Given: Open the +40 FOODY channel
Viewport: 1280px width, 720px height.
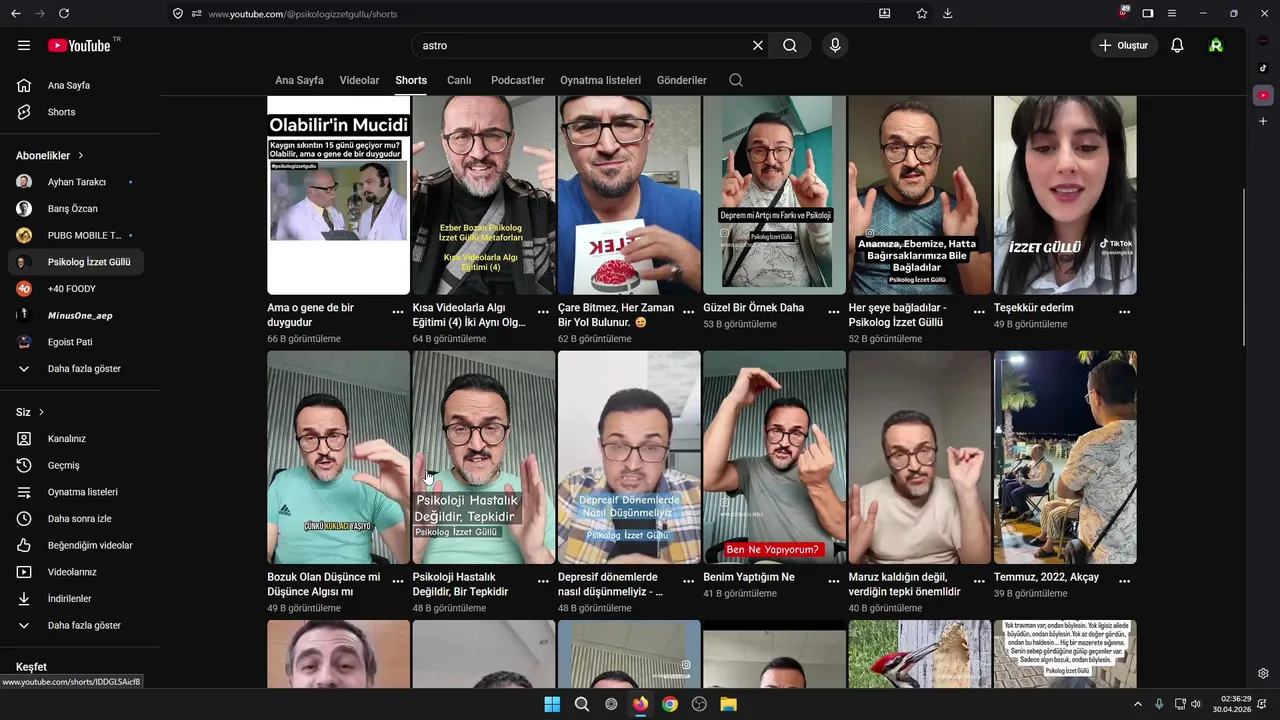Looking at the screenshot, I should click(76, 289).
